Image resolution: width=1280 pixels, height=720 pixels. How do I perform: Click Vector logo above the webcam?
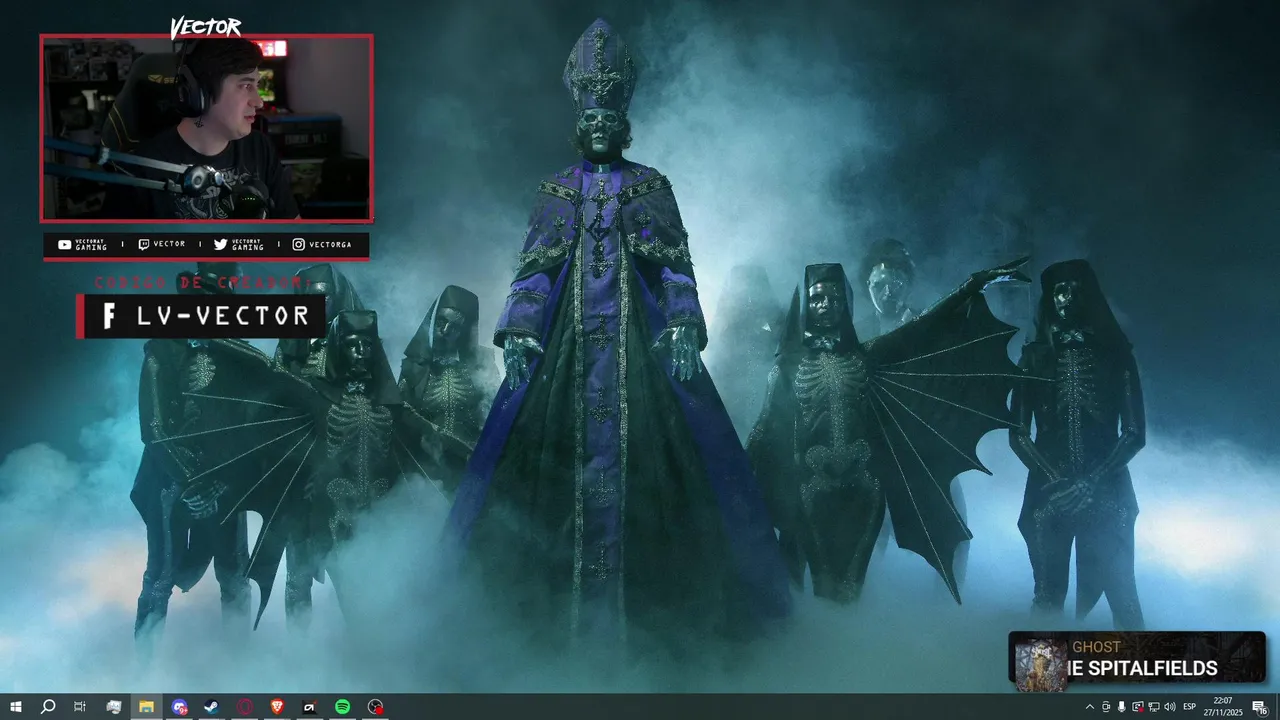(205, 27)
